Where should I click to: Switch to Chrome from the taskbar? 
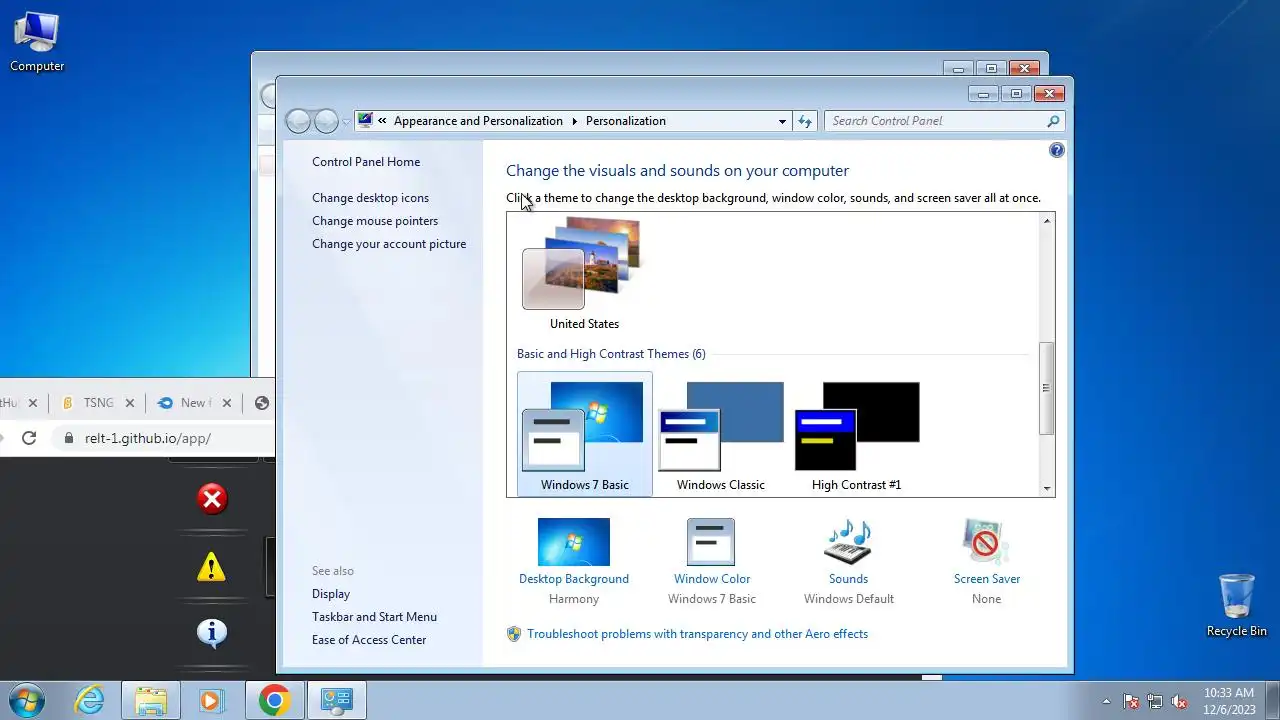274,700
